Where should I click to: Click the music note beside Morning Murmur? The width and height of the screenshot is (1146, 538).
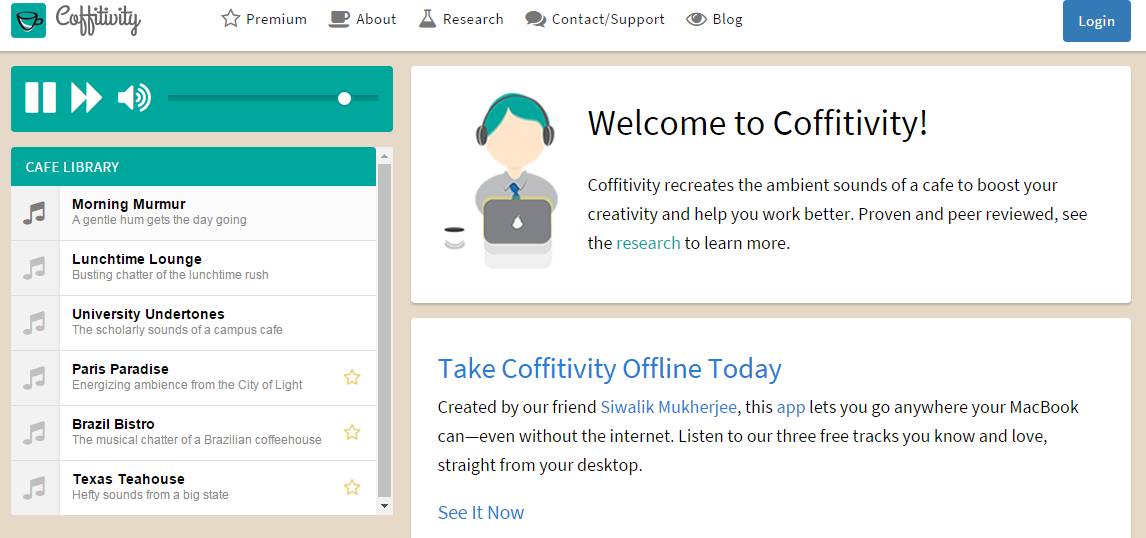[35, 213]
